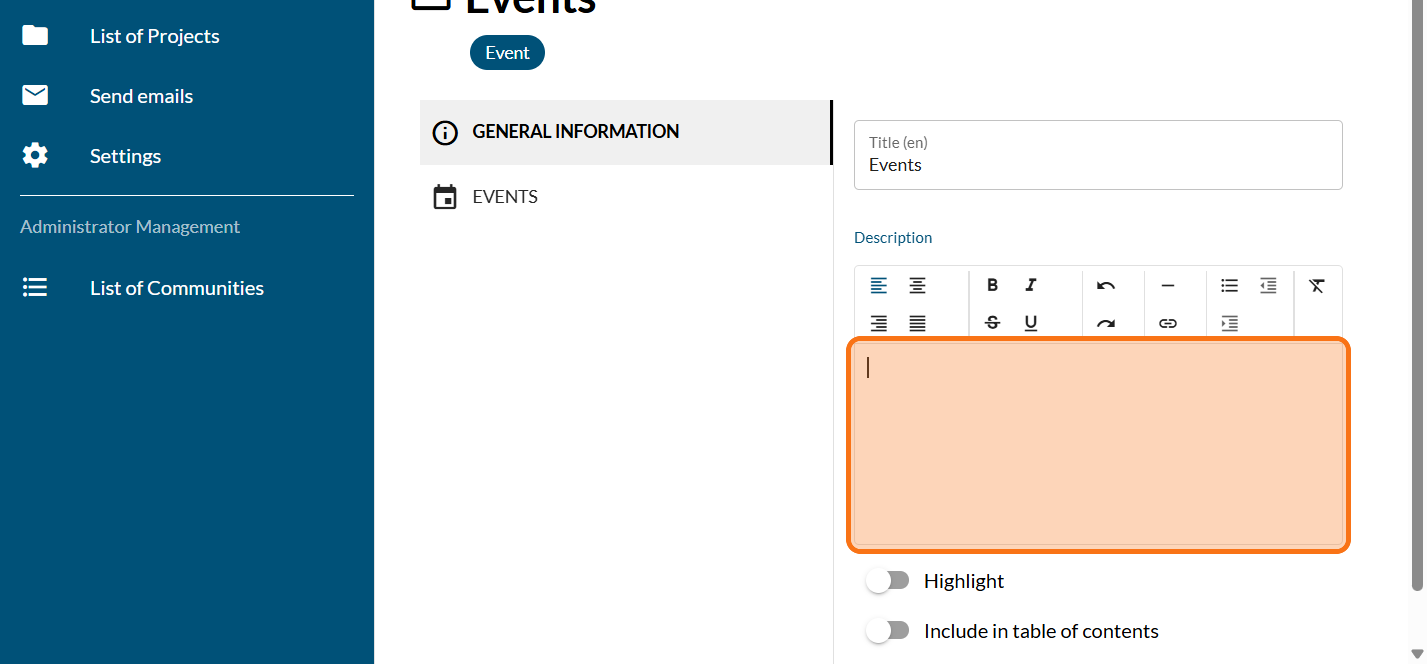Viewport: 1427px width, 664px height.
Task: Underline the selected text
Action: 1031,323
